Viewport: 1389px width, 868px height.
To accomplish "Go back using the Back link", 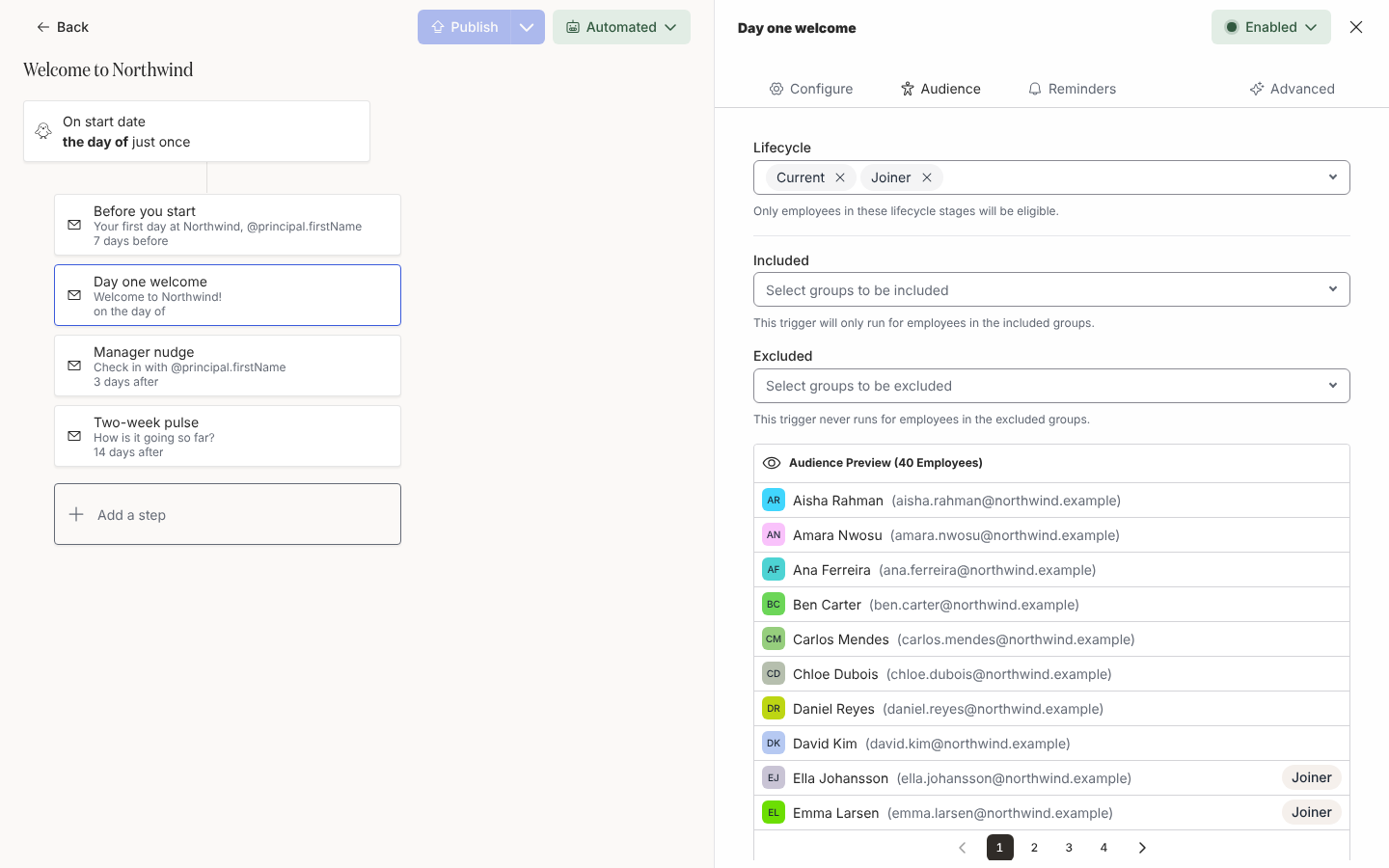I will [62, 27].
